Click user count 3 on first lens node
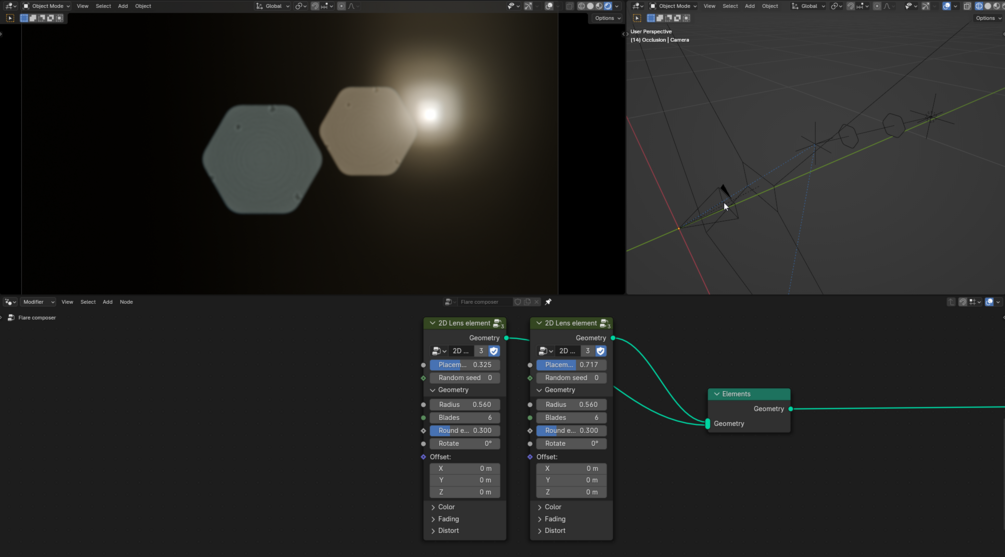This screenshot has height=557, width=1005. (x=481, y=351)
